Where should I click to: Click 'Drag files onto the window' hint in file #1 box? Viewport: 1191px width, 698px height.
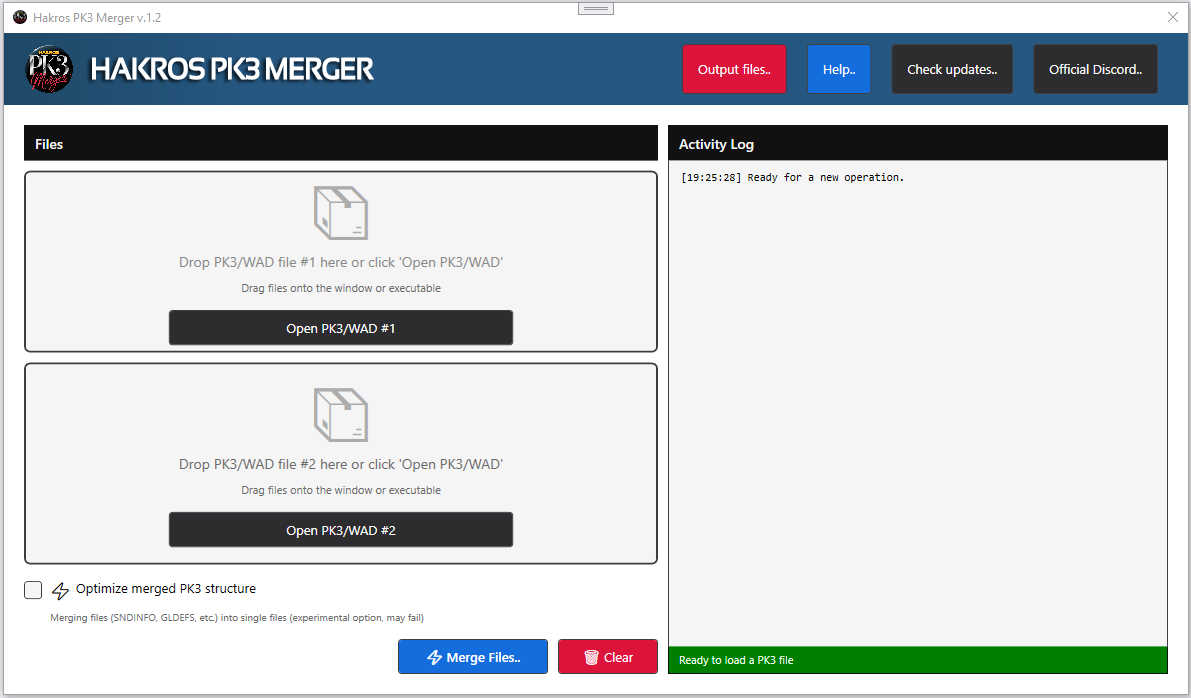point(341,288)
